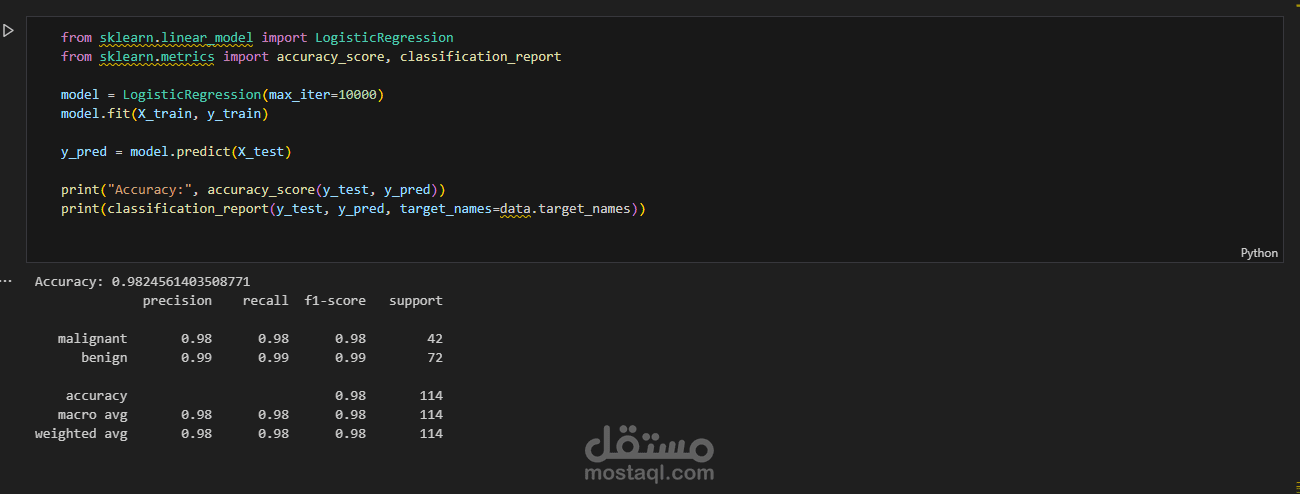1300x494 pixels.
Task: Click the 'accuracy' row label in report
Action: pyautogui.click(x=97, y=396)
